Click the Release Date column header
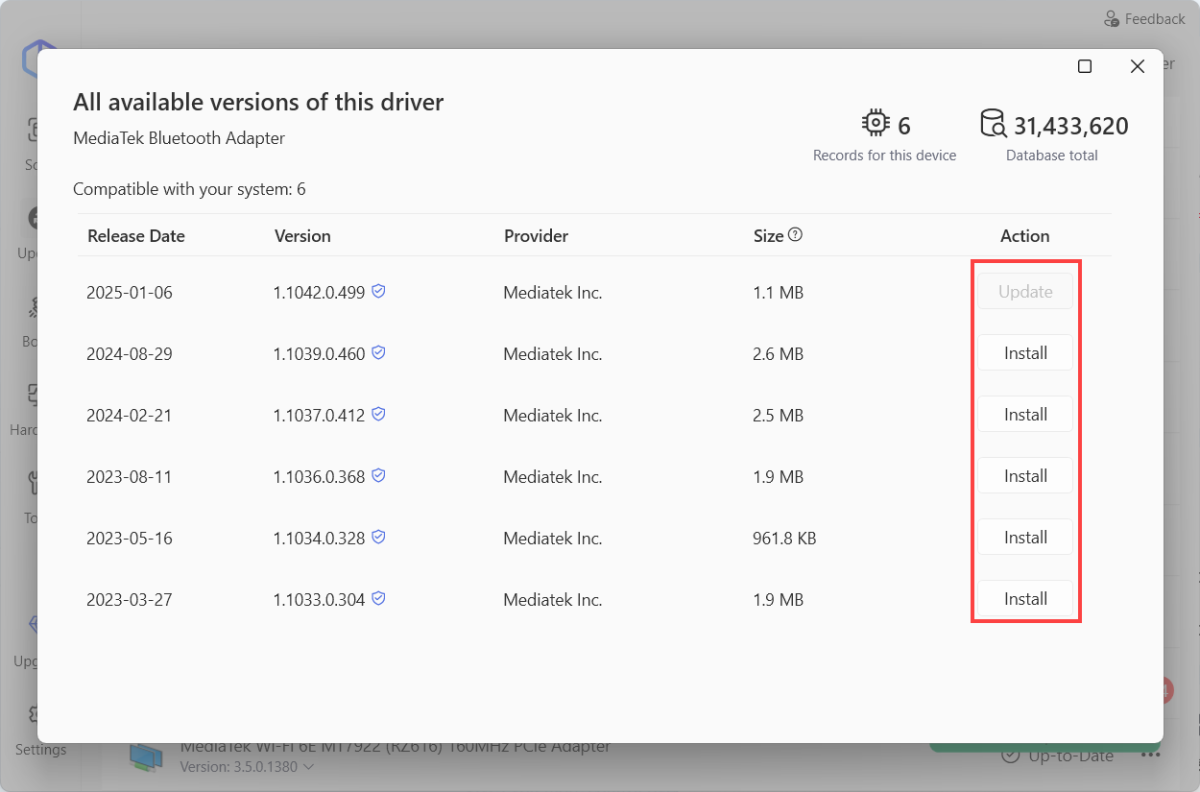The width and height of the screenshot is (1200, 792). coord(136,236)
